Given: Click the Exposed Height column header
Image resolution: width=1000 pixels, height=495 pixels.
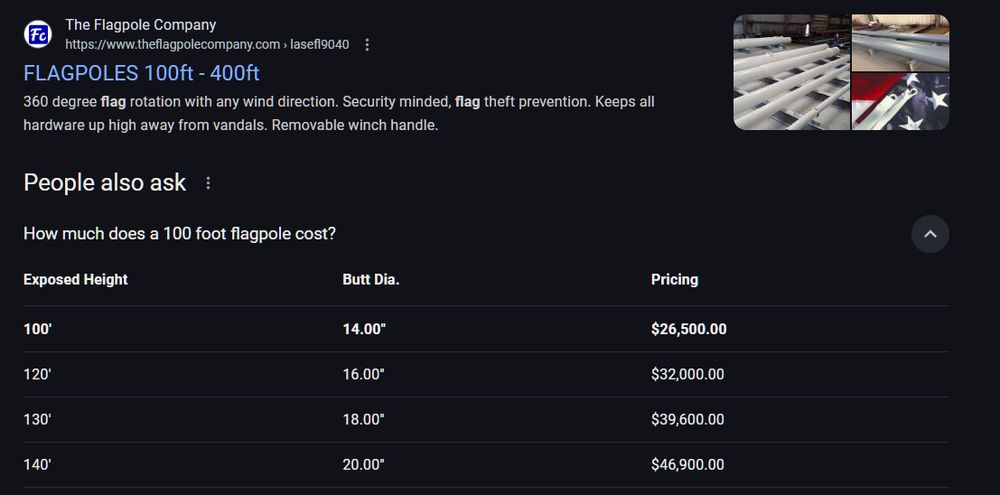Looking at the screenshot, I should point(76,280).
